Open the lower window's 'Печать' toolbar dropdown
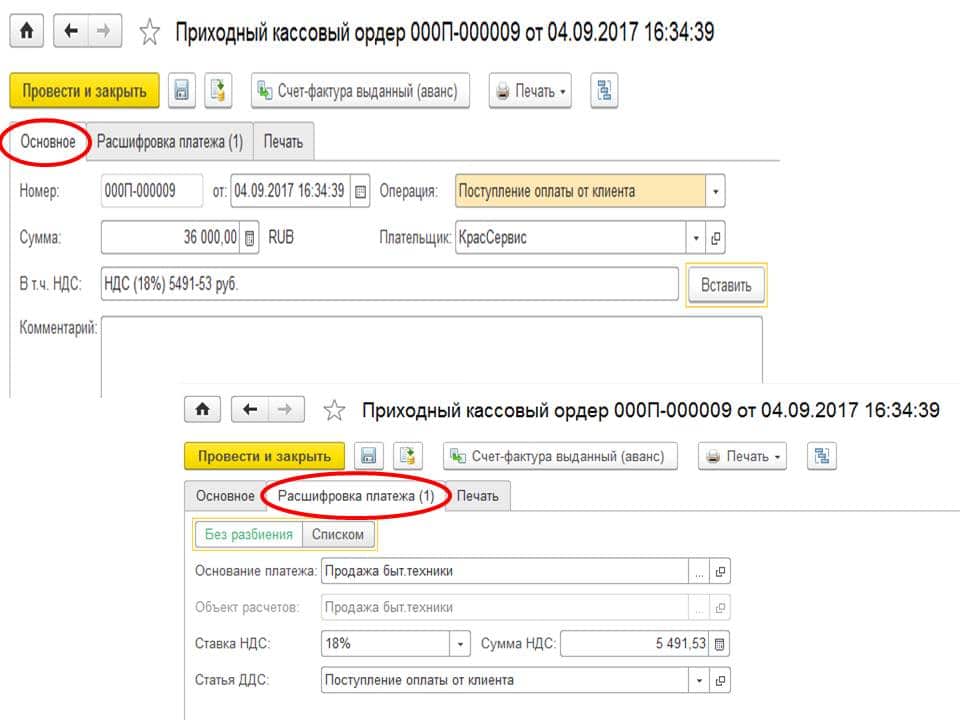 coord(743,456)
